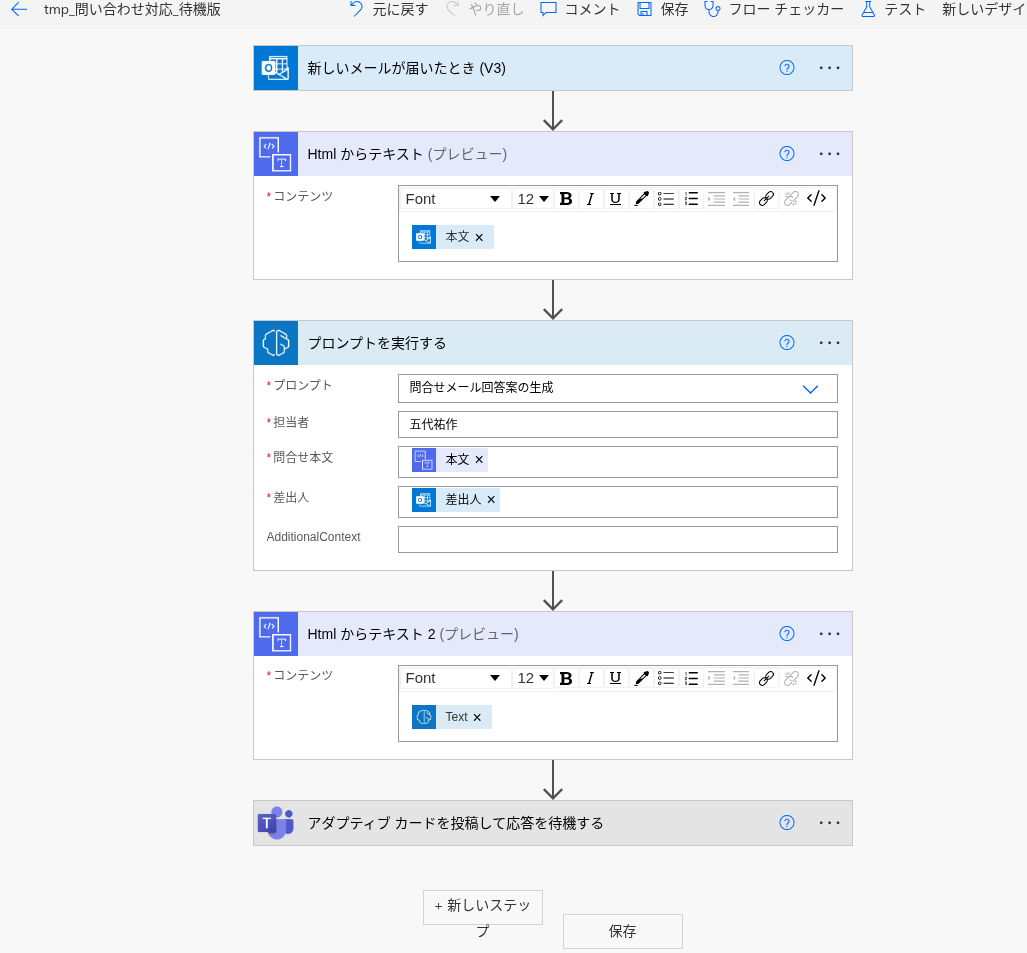Click the やり直し redo button
Image resolution: width=1027 pixels, height=953 pixels.
(x=485, y=9)
